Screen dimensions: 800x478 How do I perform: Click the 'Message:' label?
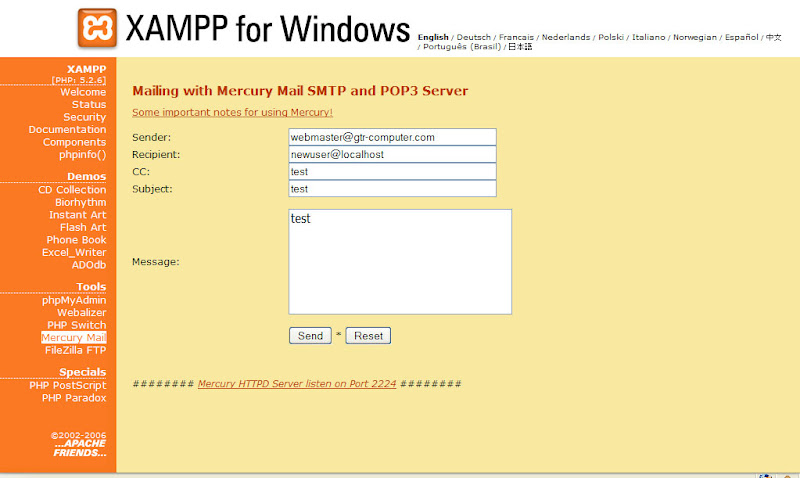point(156,262)
